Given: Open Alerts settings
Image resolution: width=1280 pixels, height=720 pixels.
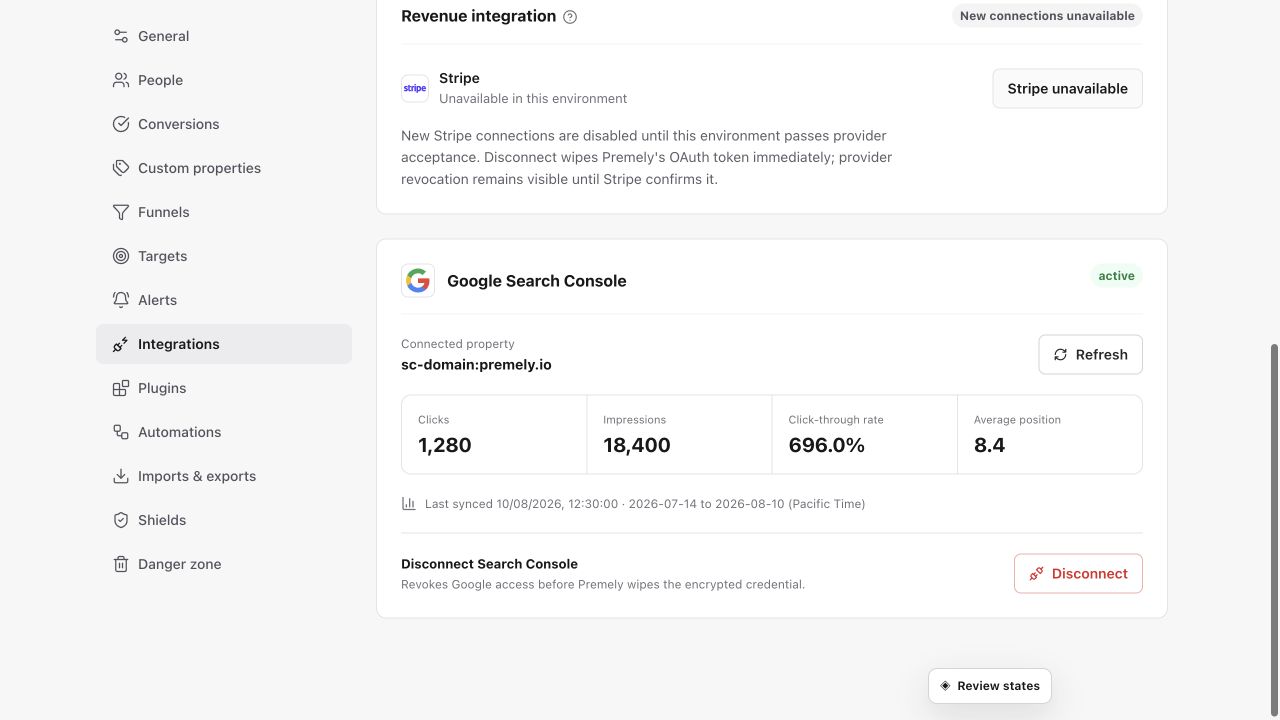Looking at the screenshot, I should [x=224, y=300].
